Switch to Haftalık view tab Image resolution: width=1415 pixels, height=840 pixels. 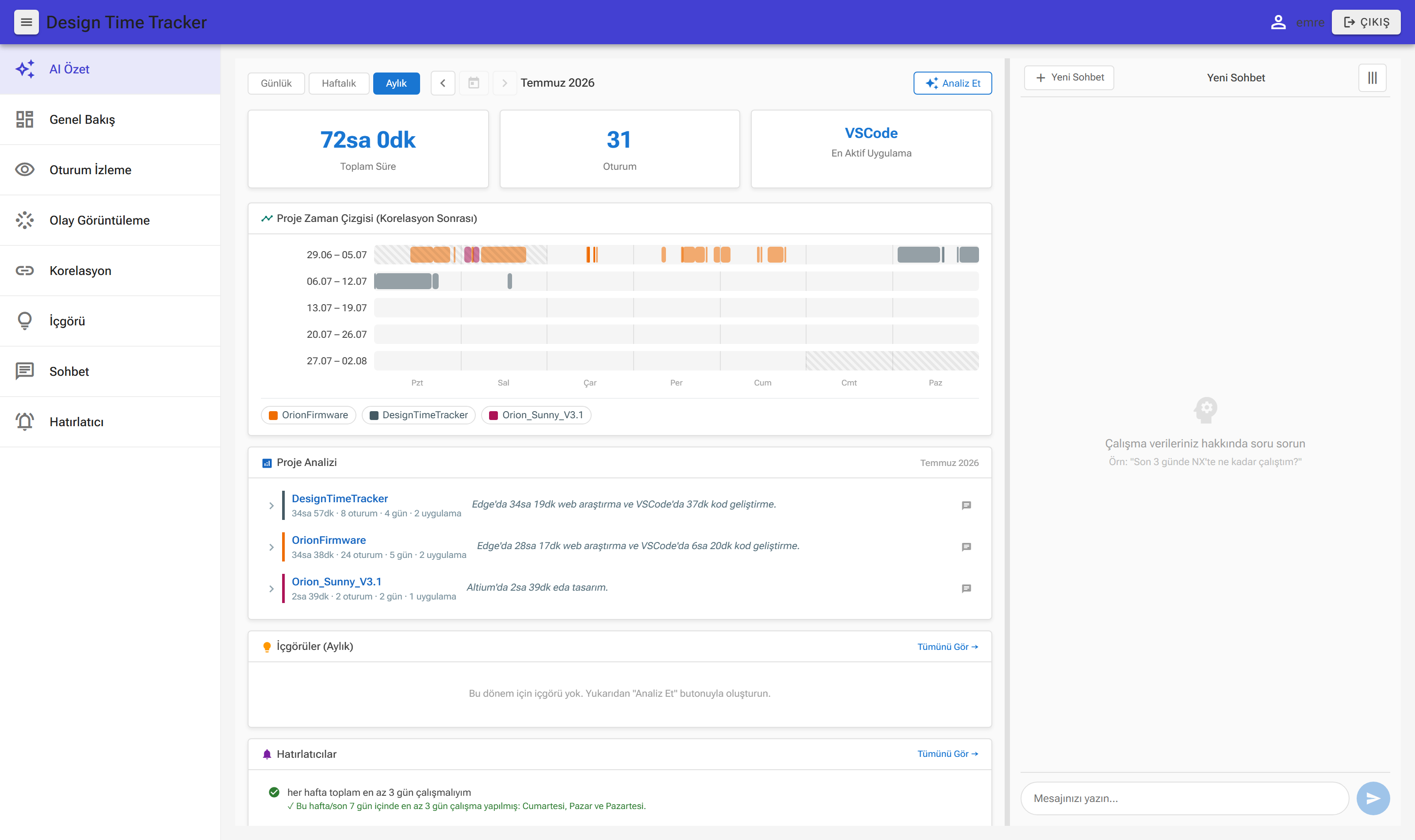pos(338,83)
